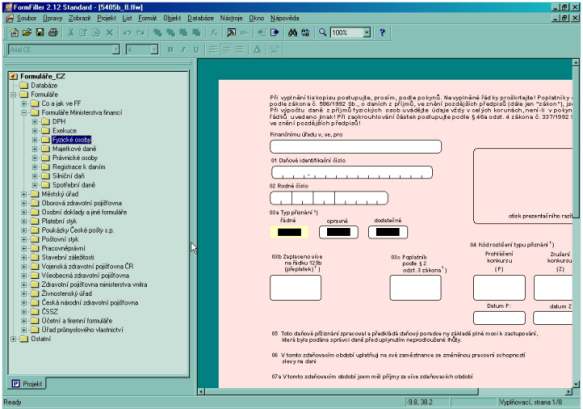The image size is (583, 409).
Task: Open the font name dropdown
Action: [x=116, y=49]
